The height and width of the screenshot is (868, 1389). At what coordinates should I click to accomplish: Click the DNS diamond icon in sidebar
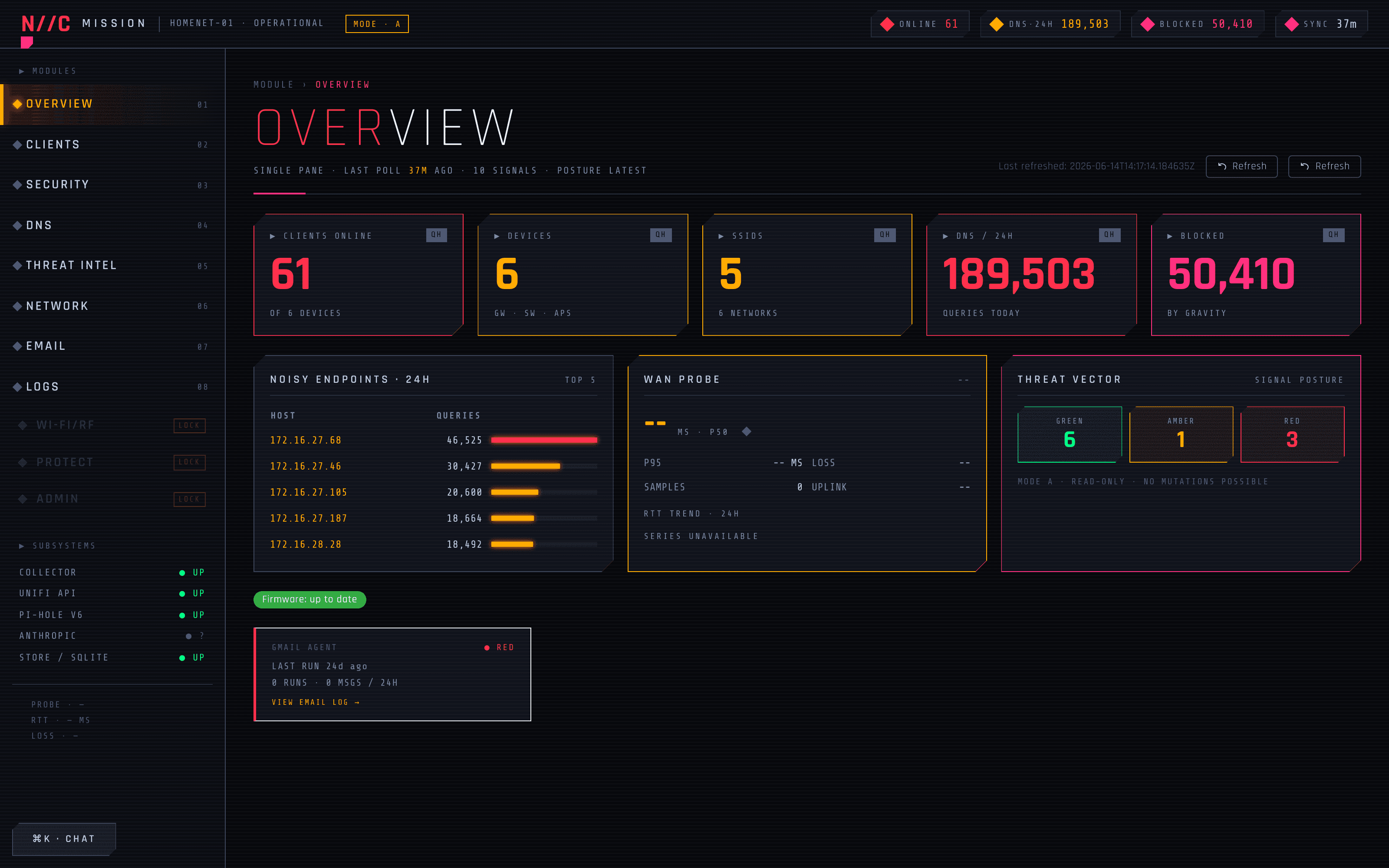tap(18, 226)
